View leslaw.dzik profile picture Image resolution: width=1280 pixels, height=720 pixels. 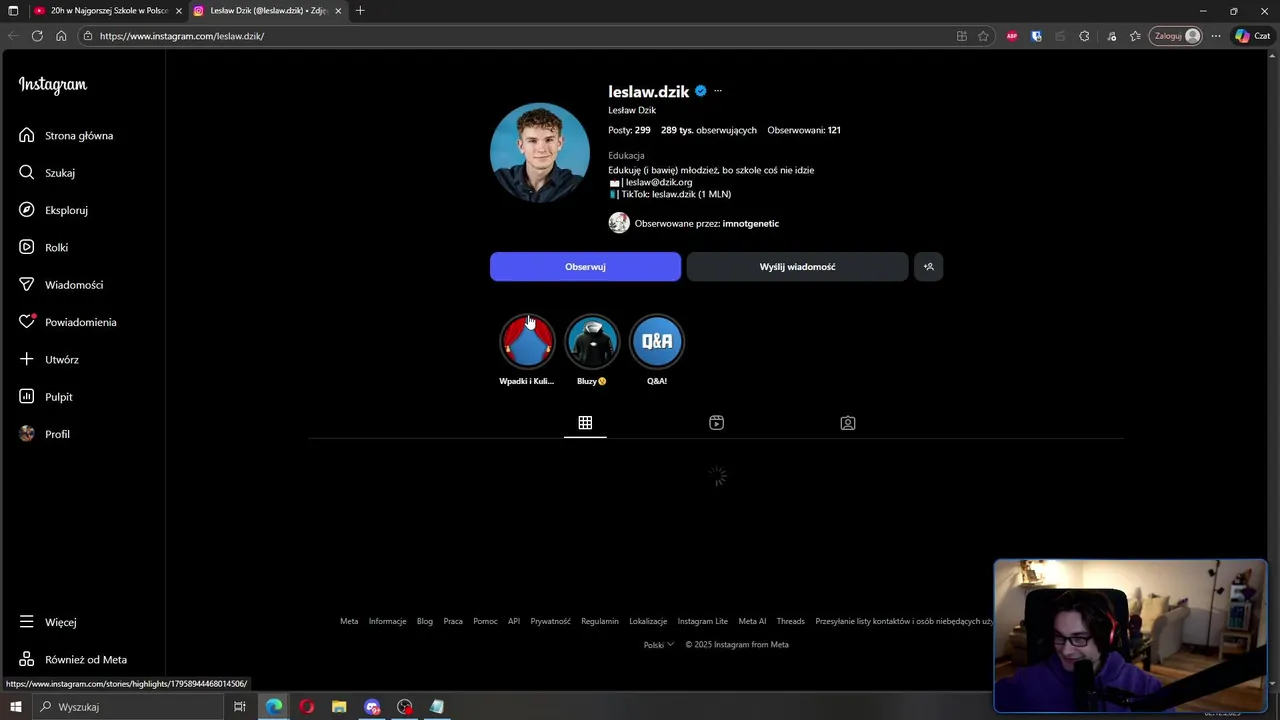pos(540,153)
